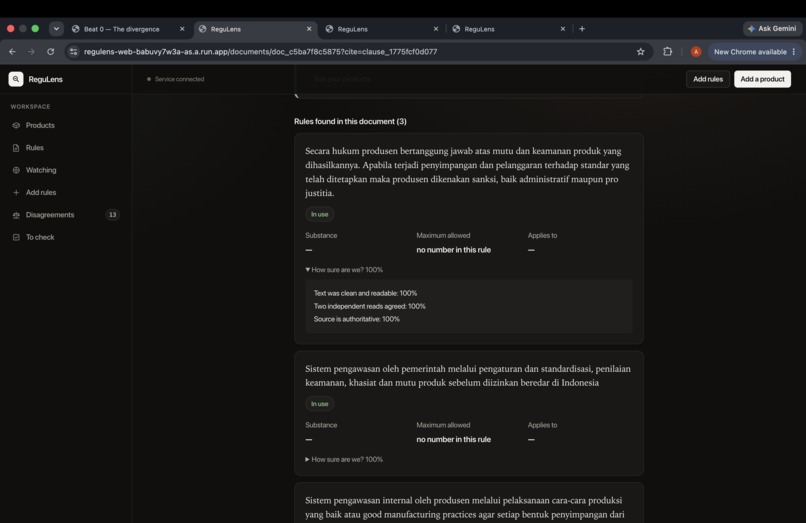Click the plus icon beside Add rules
This screenshot has height=523, width=806.
(16, 192)
